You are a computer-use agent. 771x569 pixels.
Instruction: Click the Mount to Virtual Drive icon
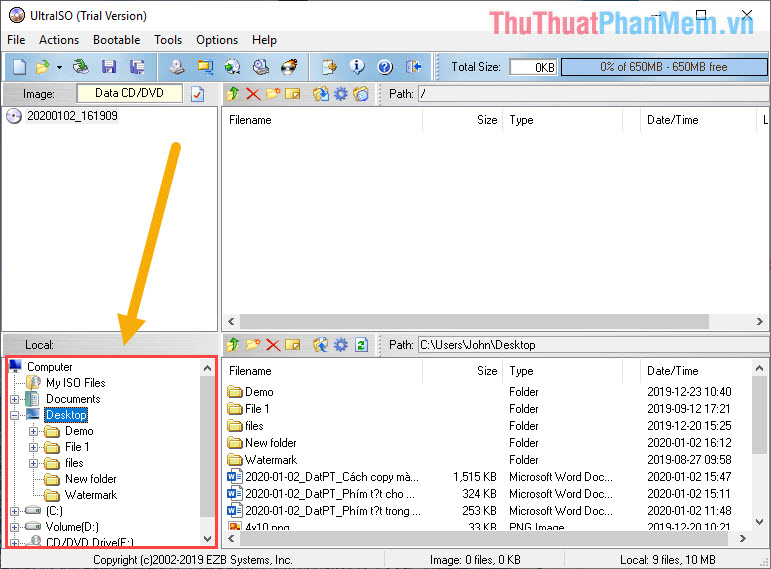261,67
